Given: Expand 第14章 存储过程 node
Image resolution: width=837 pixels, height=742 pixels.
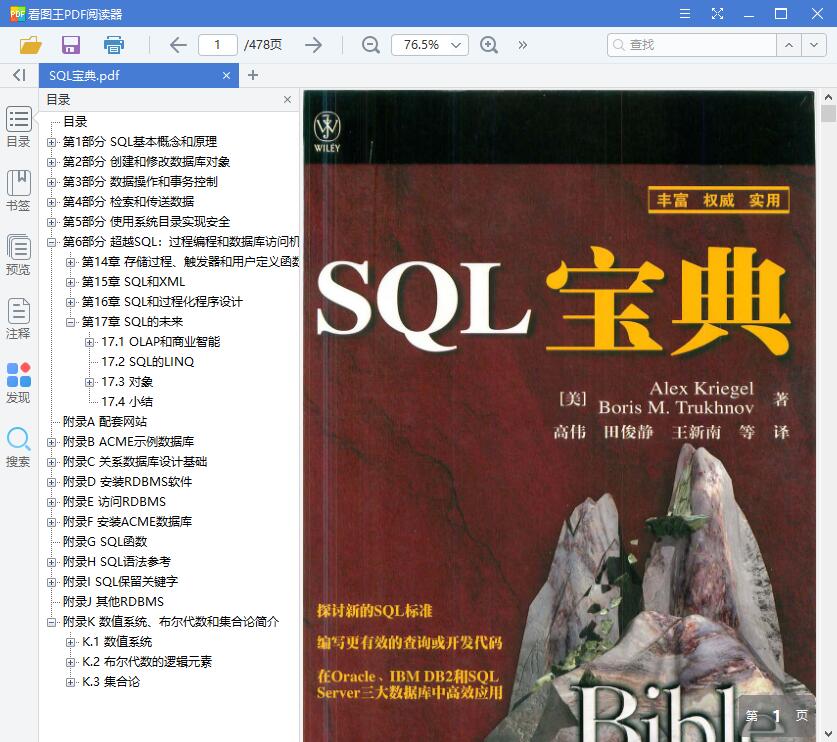Looking at the screenshot, I should pyautogui.click(x=70, y=262).
